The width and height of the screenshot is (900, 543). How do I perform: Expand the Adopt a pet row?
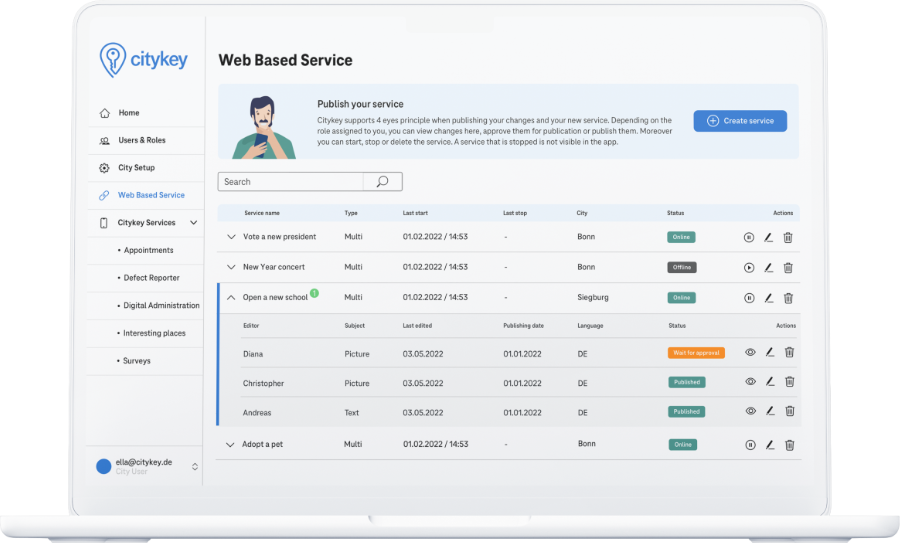click(230, 444)
